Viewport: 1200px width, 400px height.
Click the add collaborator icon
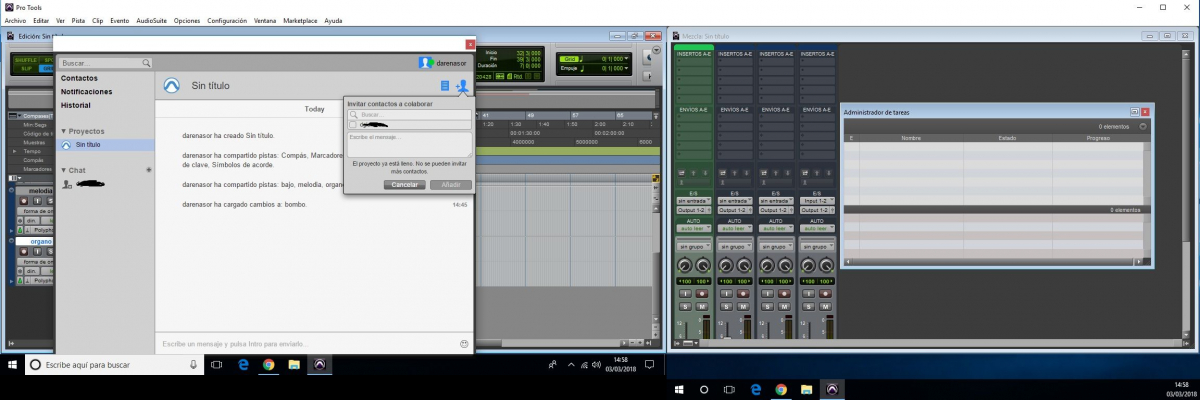point(461,87)
